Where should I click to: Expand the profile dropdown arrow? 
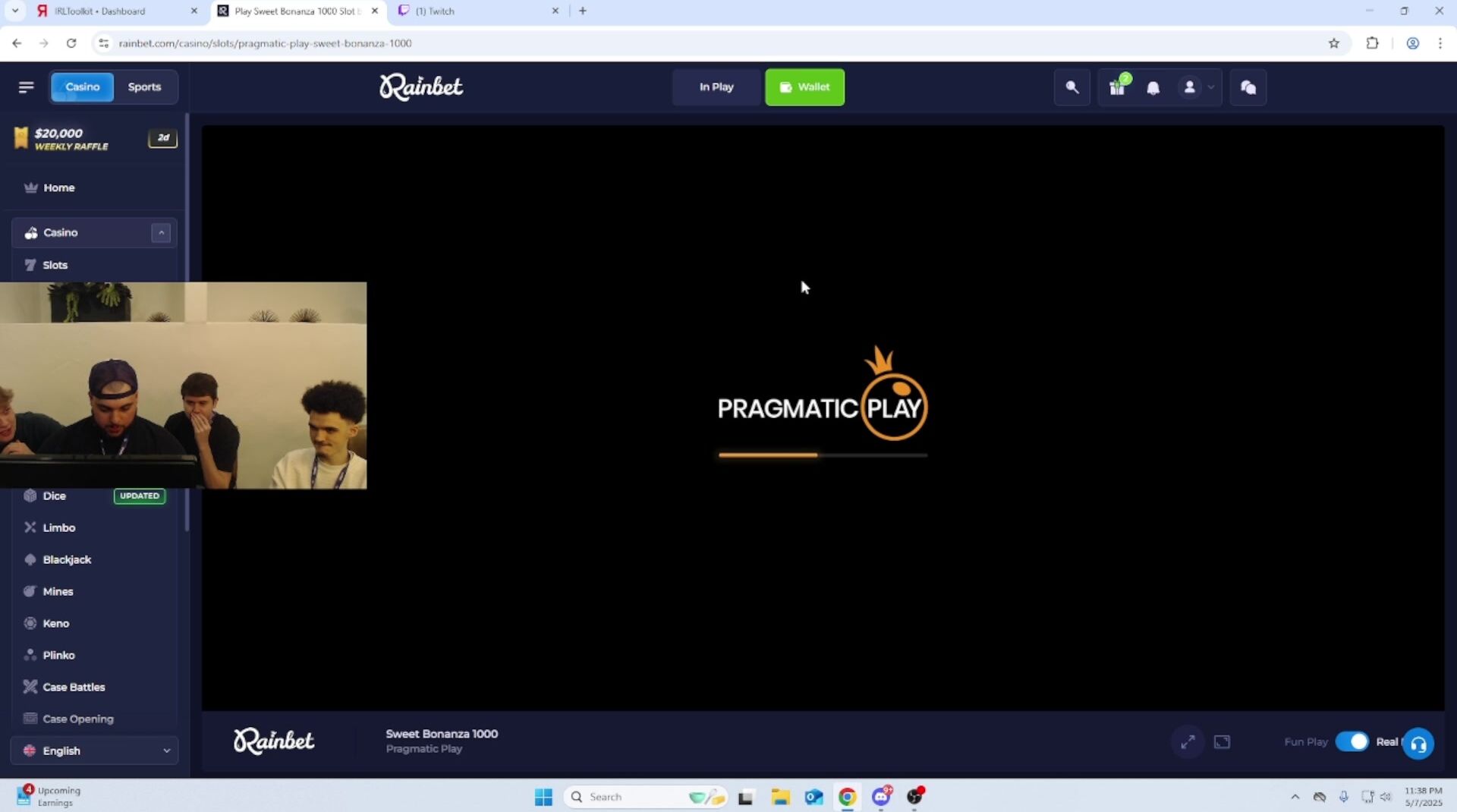pyautogui.click(x=1211, y=87)
